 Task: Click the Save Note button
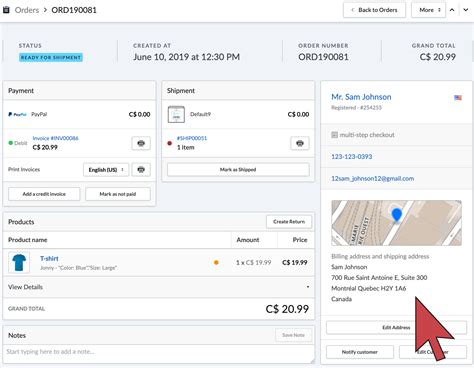(x=293, y=335)
